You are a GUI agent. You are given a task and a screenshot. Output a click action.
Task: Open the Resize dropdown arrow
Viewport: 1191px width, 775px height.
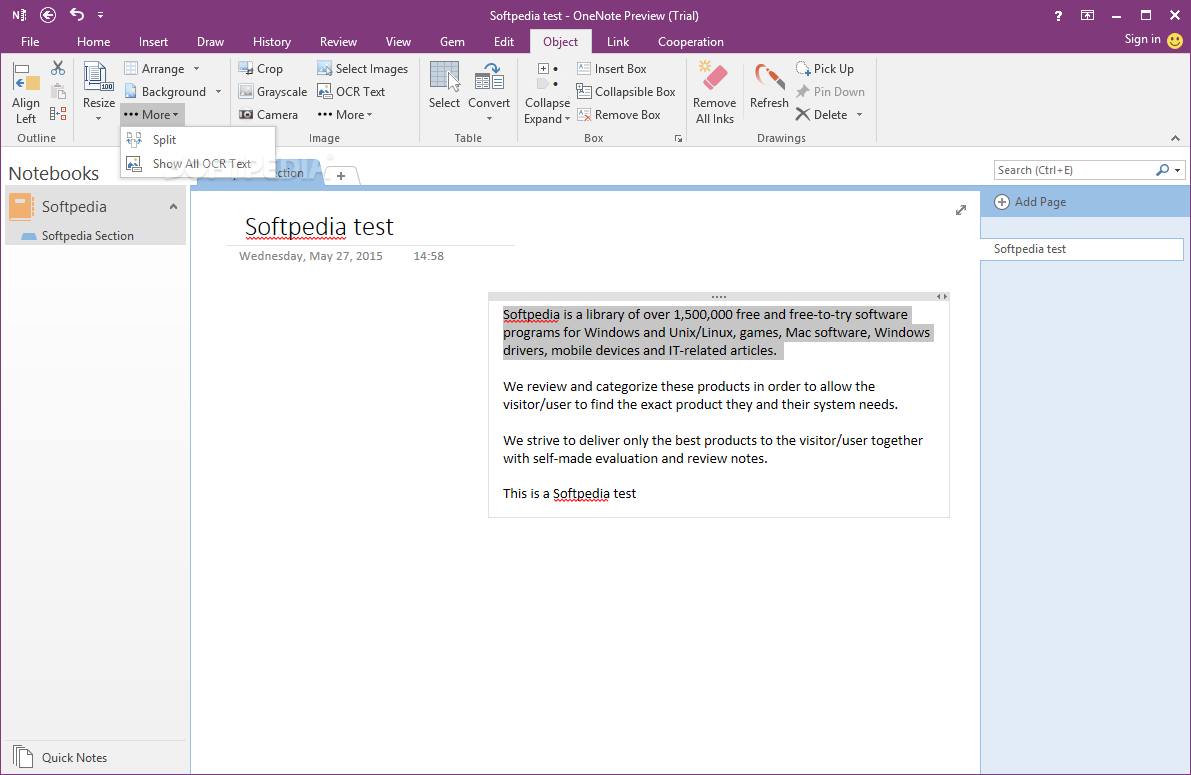[99, 119]
